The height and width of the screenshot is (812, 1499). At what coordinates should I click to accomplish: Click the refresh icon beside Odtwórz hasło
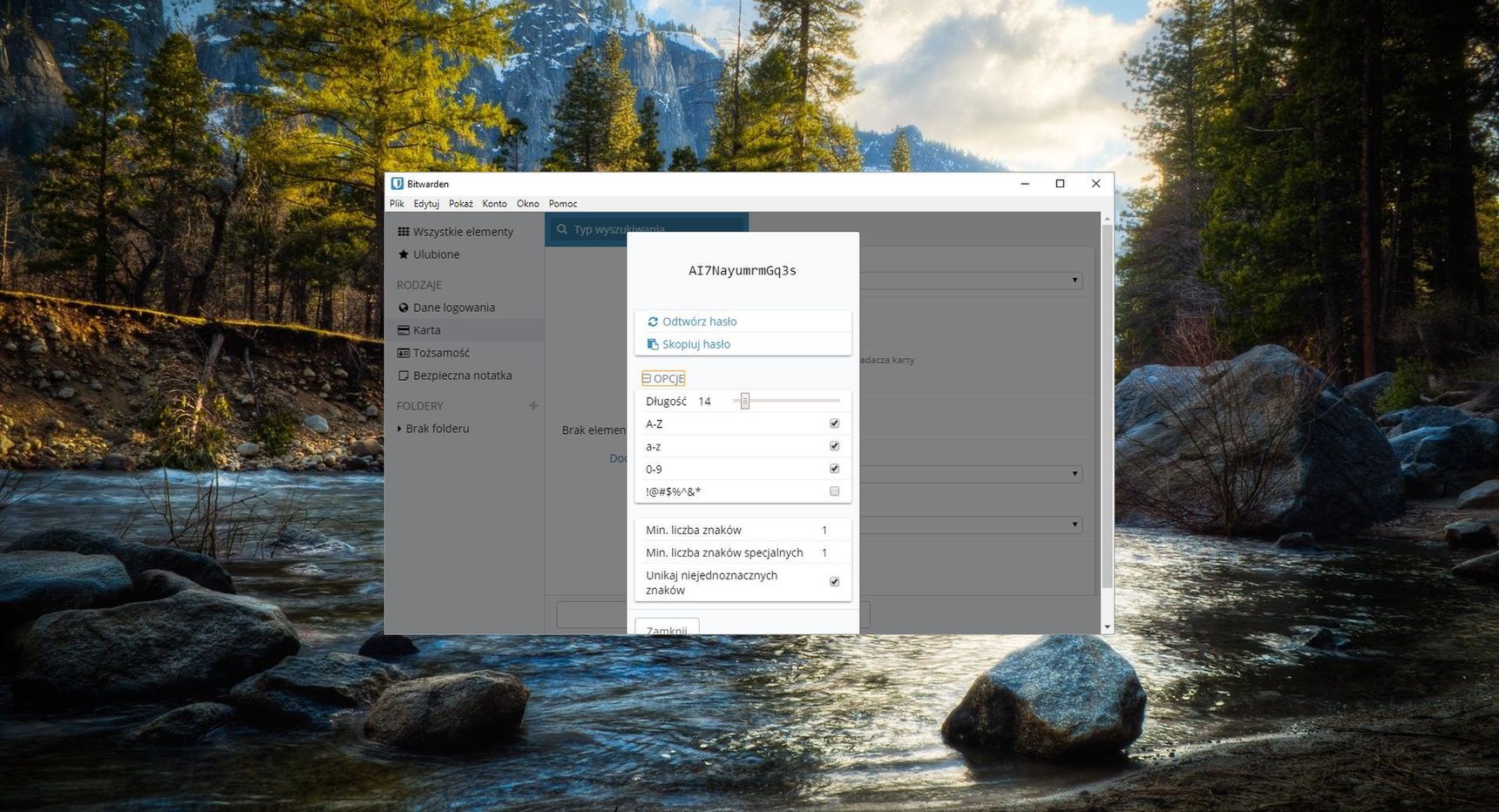pos(653,321)
